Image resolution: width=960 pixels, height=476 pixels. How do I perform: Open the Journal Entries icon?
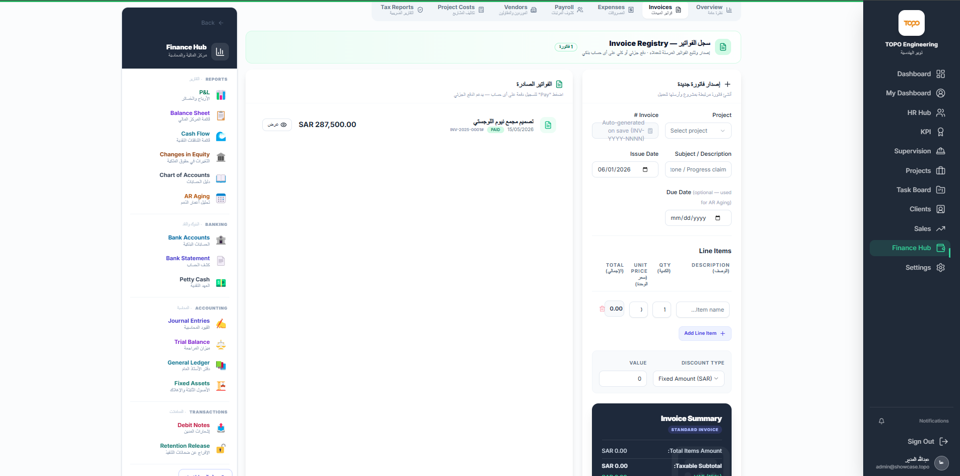tap(221, 323)
